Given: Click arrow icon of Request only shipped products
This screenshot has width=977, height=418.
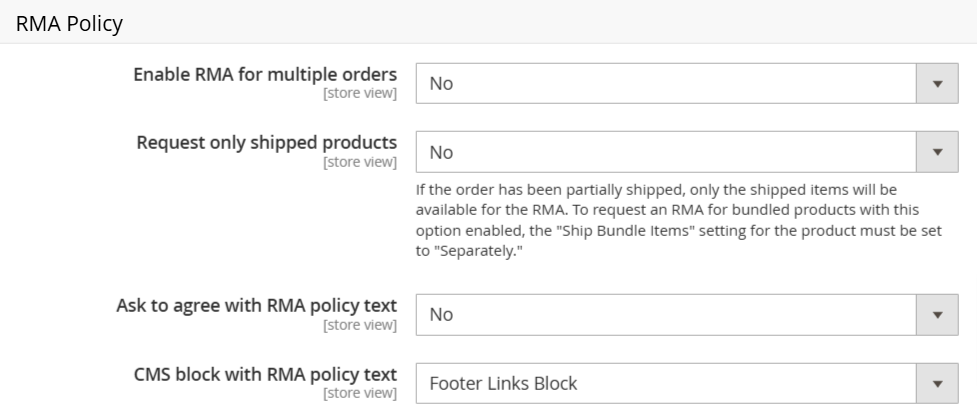Looking at the screenshot, I should point(937,152).
